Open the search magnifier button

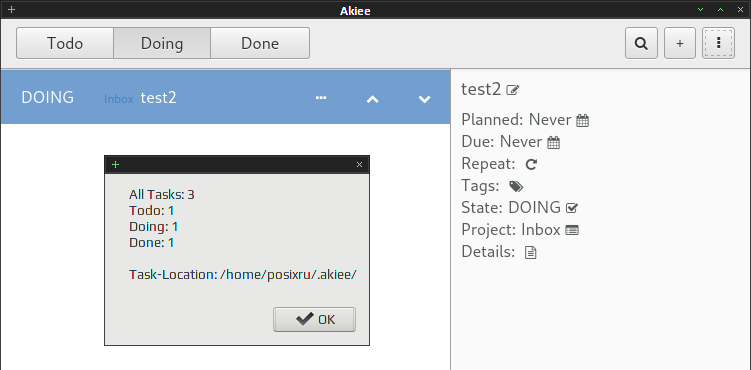tap(641, 43)
